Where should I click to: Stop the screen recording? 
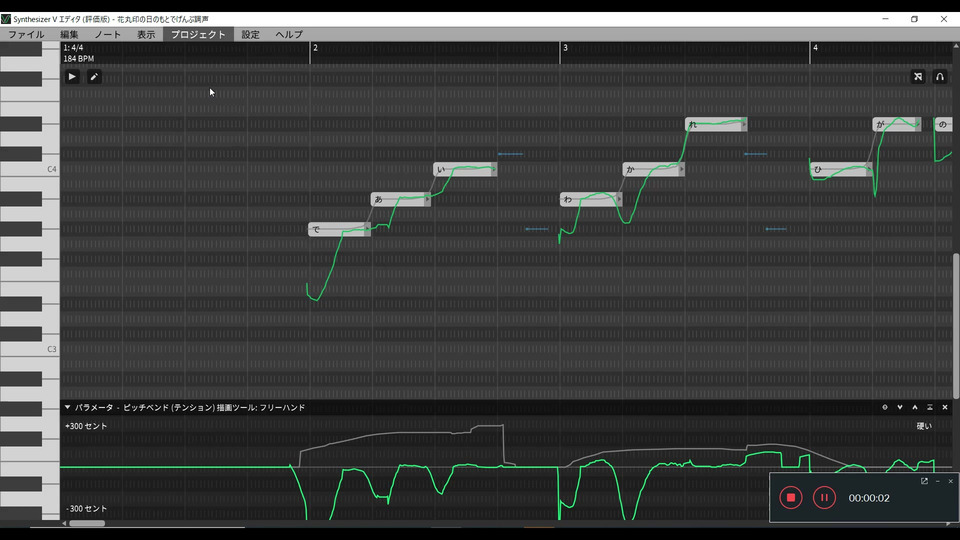tap(790, 498)
